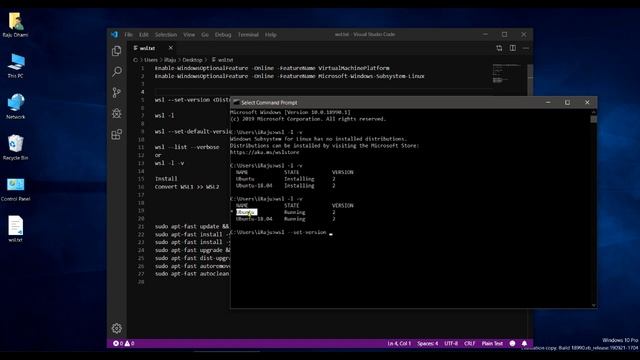Image resolution: width=640 pixels, height=360 pixels.
Task: Open Source Control view in VS Code
Action: pos(117,92)
